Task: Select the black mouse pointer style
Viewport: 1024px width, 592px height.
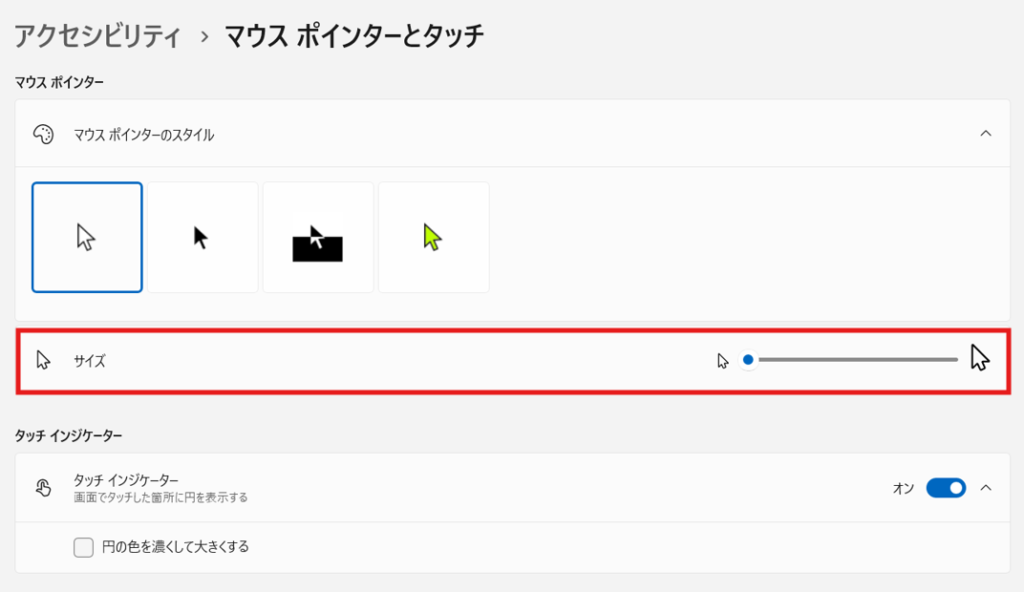Action: pos(202,237)
